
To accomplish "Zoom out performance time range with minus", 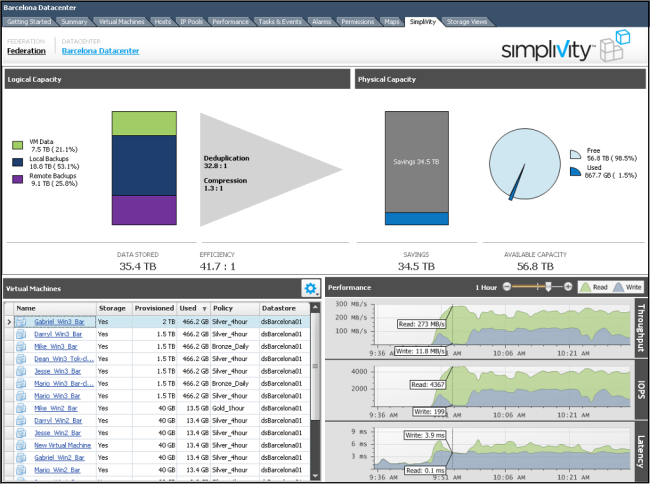I will 507,286.
